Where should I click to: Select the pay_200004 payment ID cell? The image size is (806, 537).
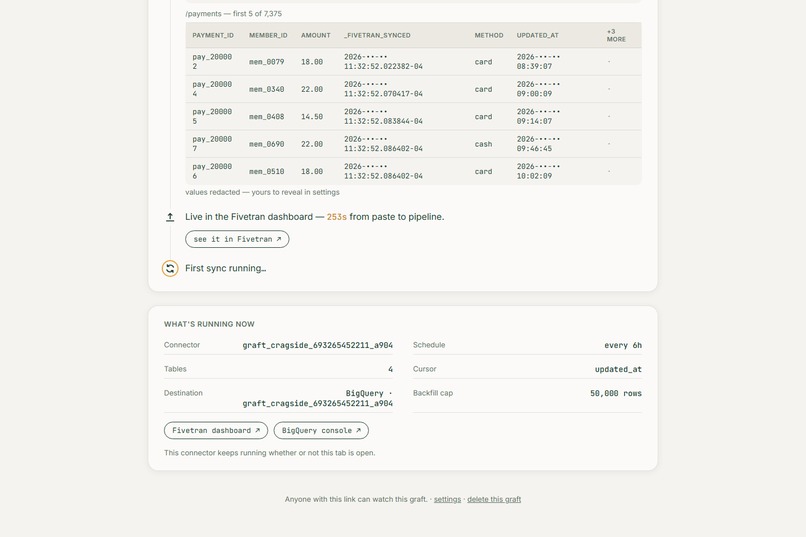(x=212, y=89)
